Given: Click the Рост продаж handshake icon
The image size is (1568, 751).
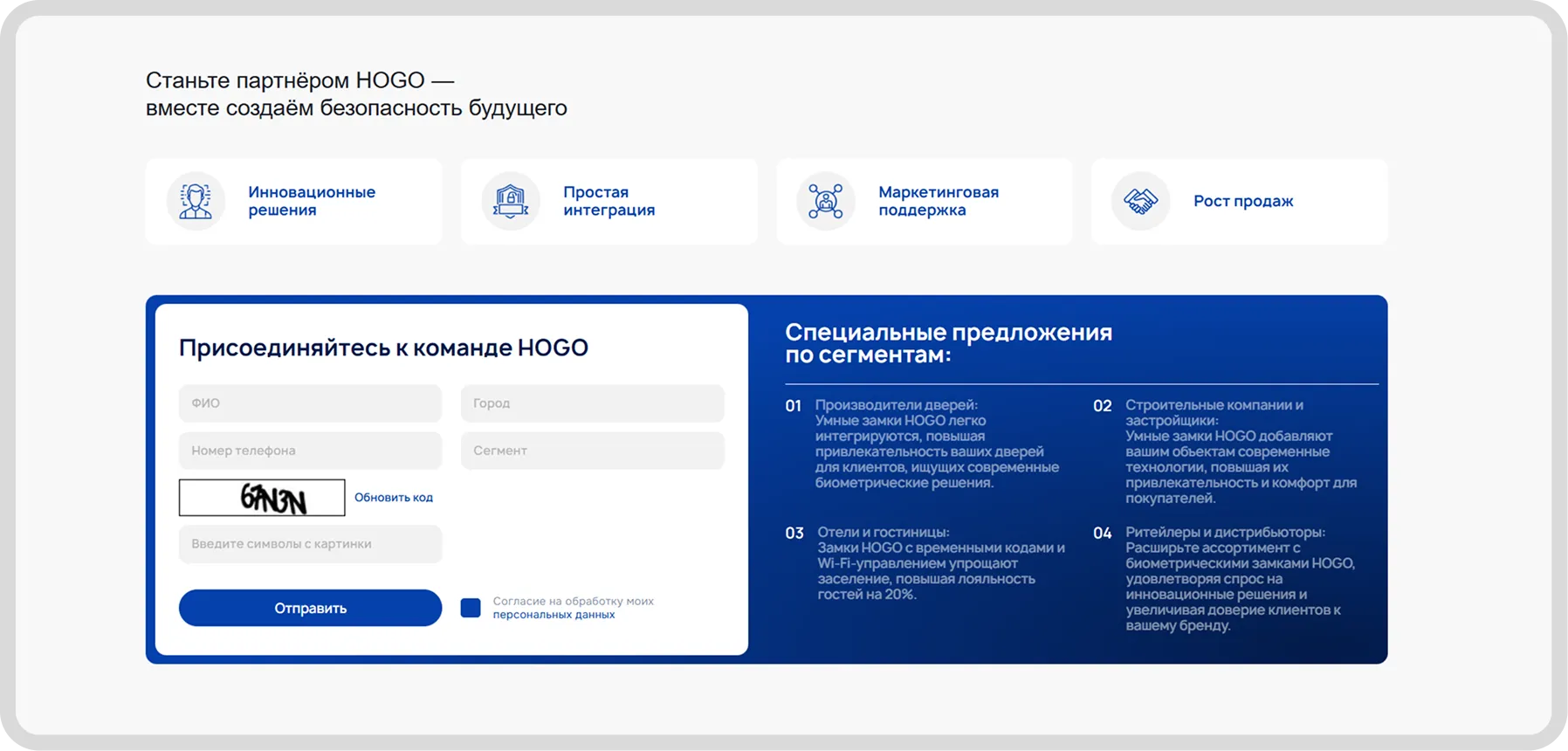Looking at the screenshot, I should pos(1140,201).
